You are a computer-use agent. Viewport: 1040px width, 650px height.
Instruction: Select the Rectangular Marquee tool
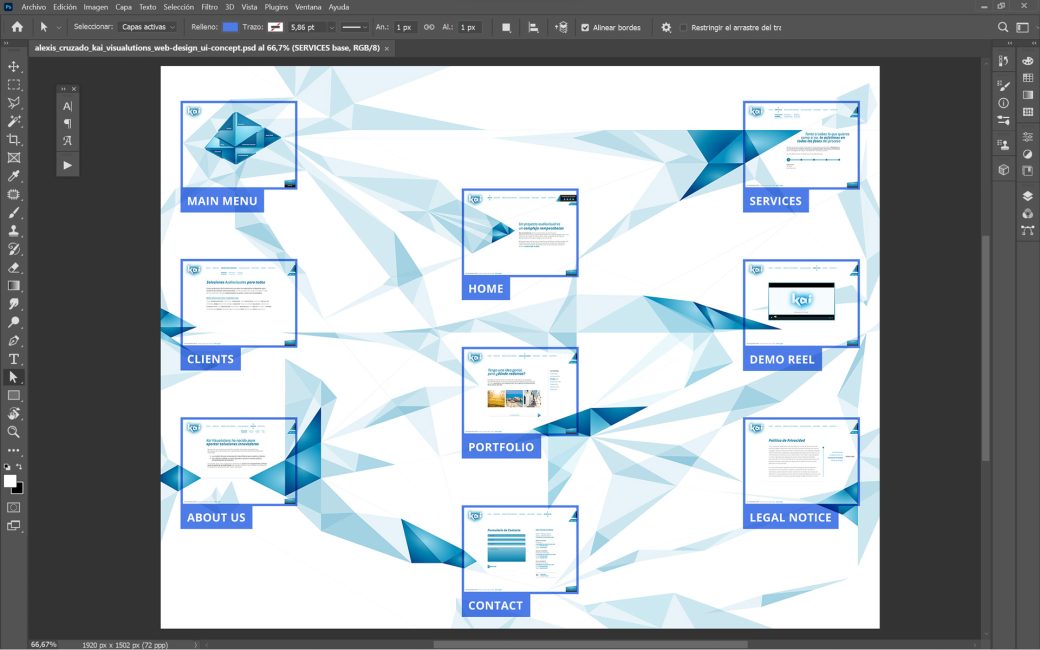13,85
